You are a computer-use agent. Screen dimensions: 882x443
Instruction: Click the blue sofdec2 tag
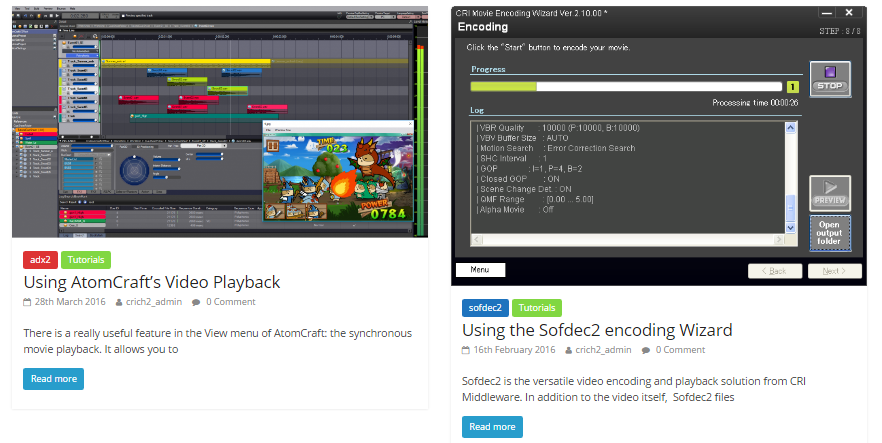(485, 308)
